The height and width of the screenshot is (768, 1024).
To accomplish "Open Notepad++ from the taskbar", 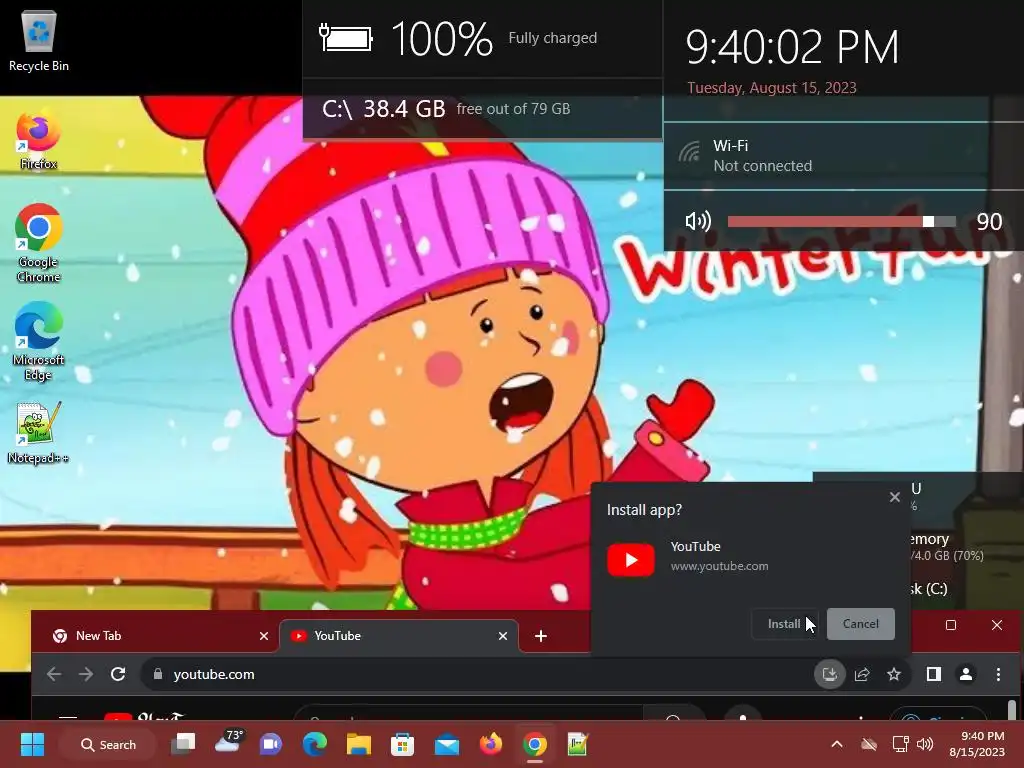I will (578, 744).
